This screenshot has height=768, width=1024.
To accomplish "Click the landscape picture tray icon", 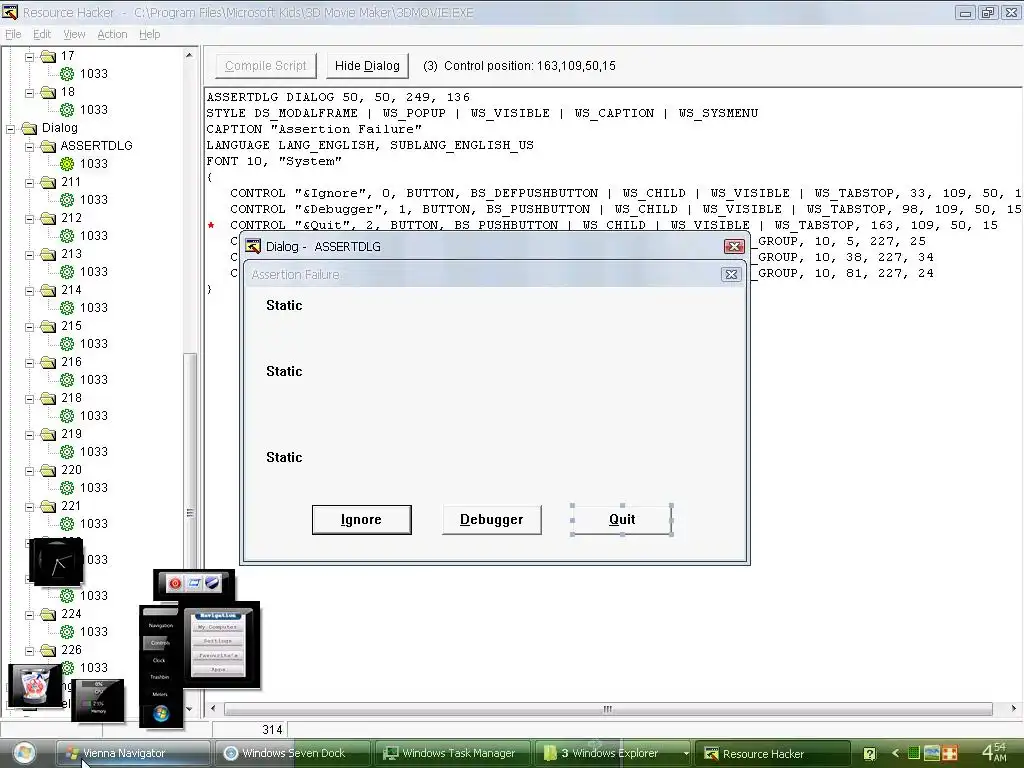I will pos(932,753).
